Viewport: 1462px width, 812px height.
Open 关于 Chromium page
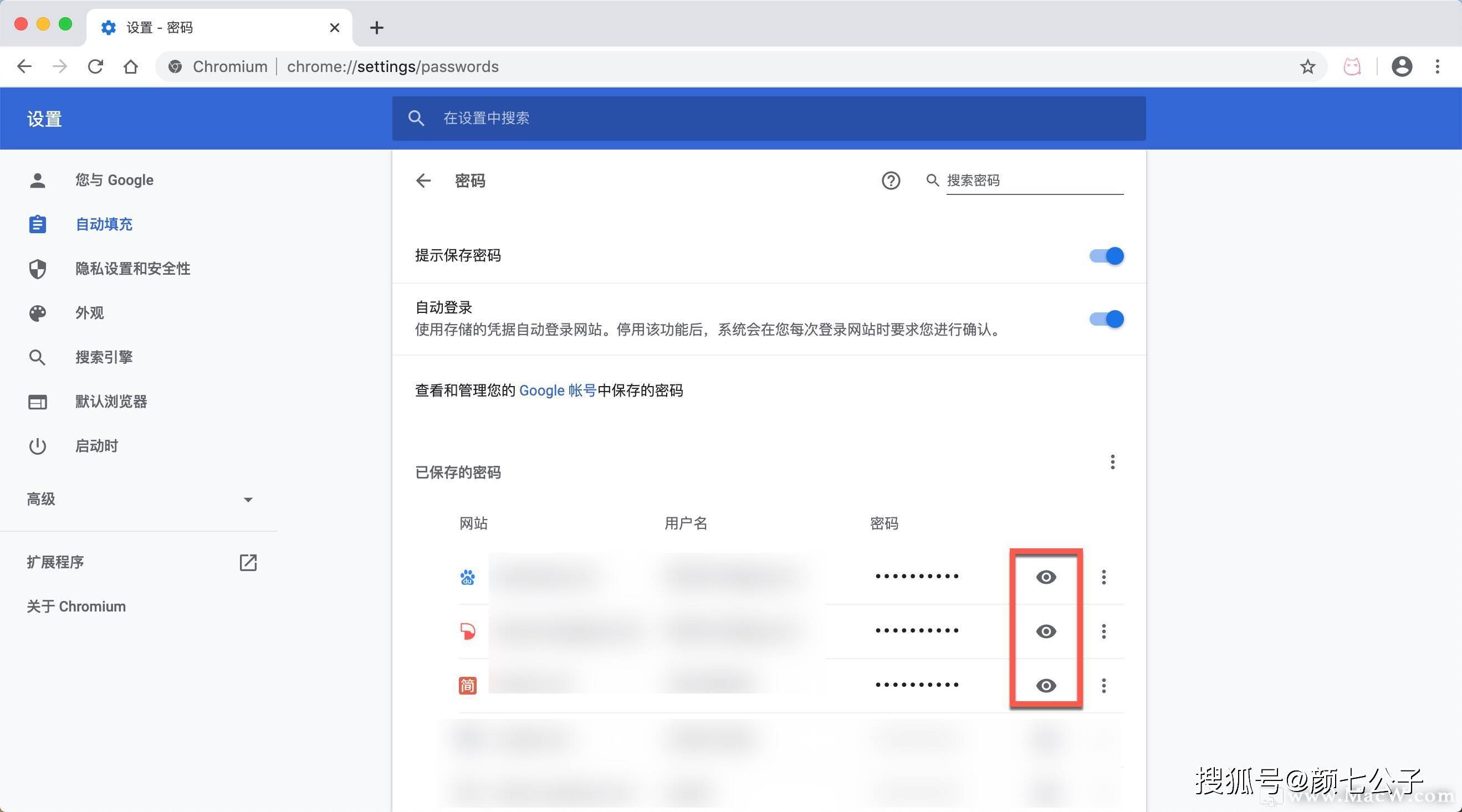[76, 607]
